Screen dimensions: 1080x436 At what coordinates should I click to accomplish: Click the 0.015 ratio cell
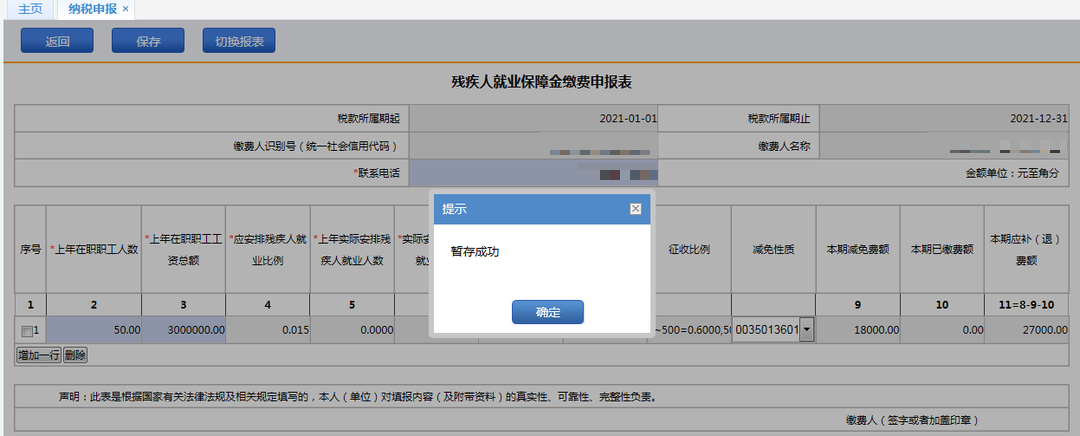pyautogui.click(x=268, y=331)
